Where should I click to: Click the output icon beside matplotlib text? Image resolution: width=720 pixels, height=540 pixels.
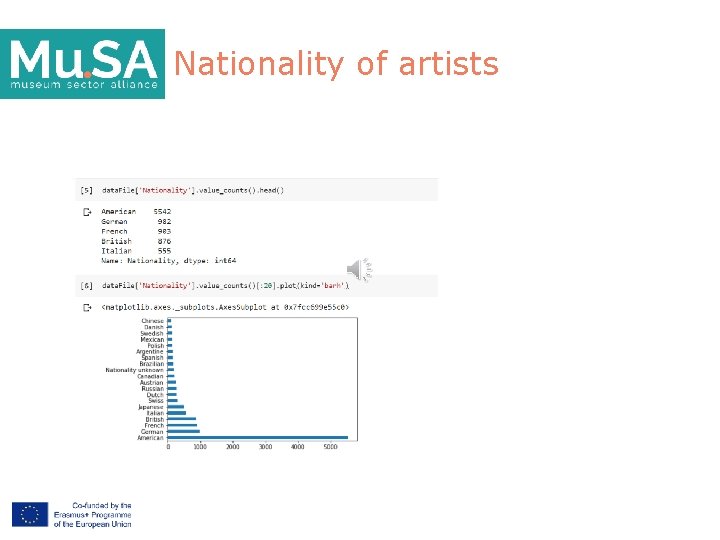[87, 307]
